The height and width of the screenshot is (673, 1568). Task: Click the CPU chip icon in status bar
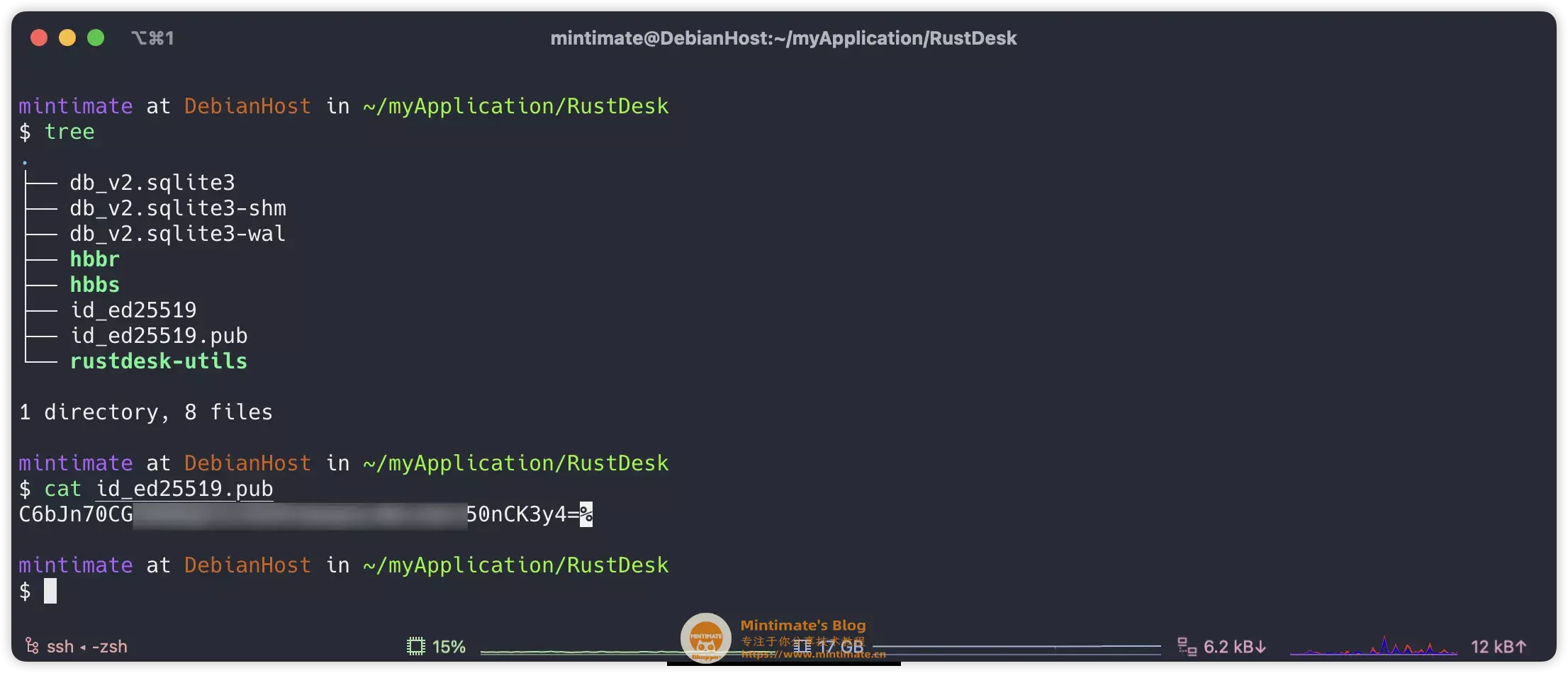[x=416, y=646]
